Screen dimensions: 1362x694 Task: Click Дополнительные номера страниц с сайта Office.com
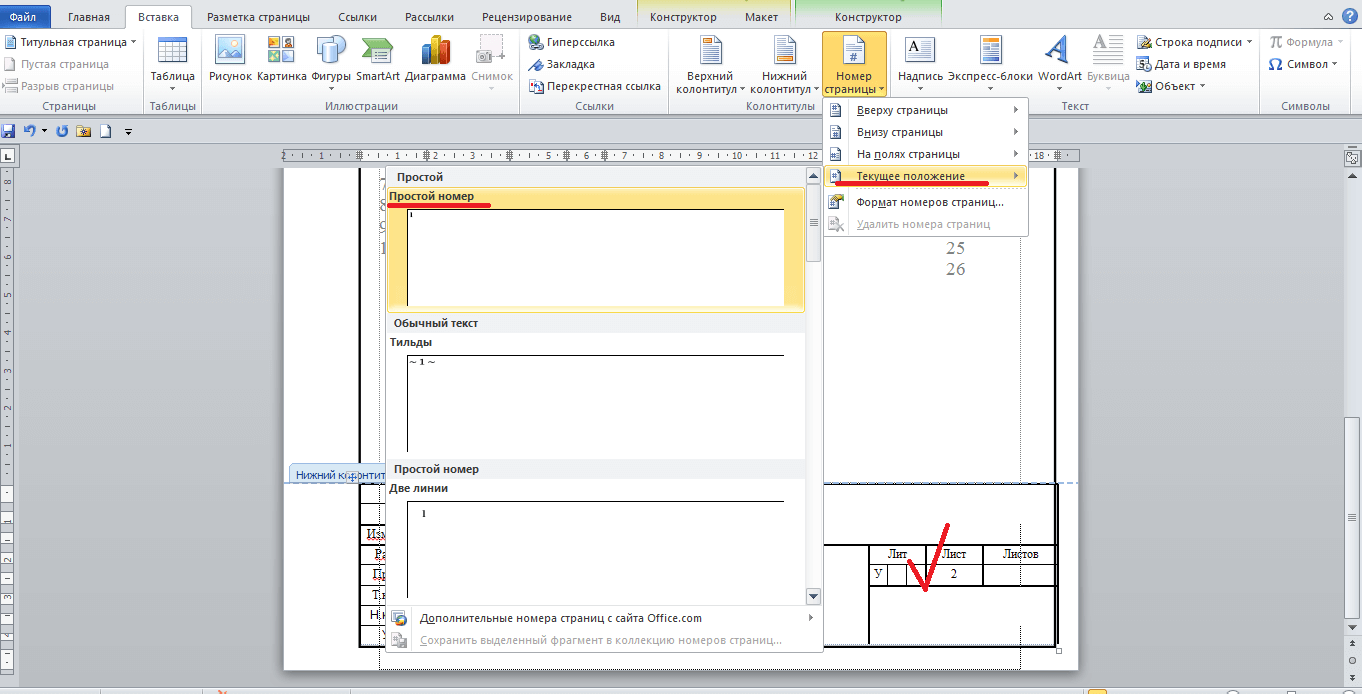click(560, 618)
